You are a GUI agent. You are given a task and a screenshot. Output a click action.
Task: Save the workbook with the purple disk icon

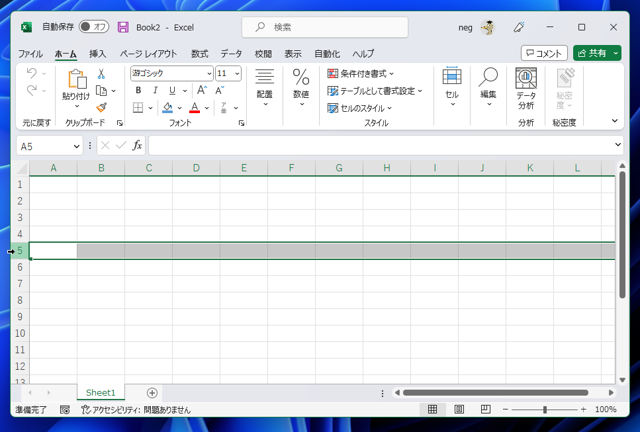tap(123, 27)
